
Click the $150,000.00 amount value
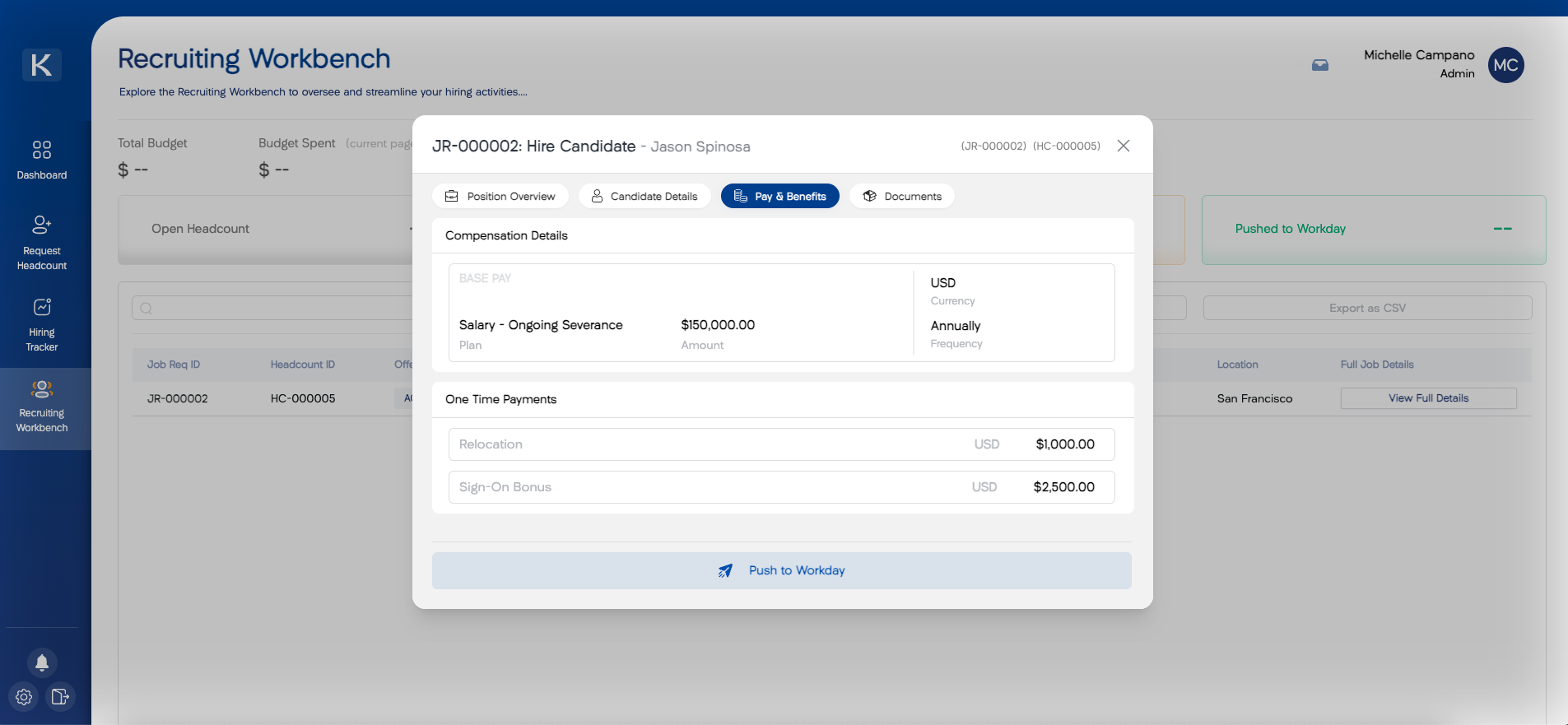point(718,325)
